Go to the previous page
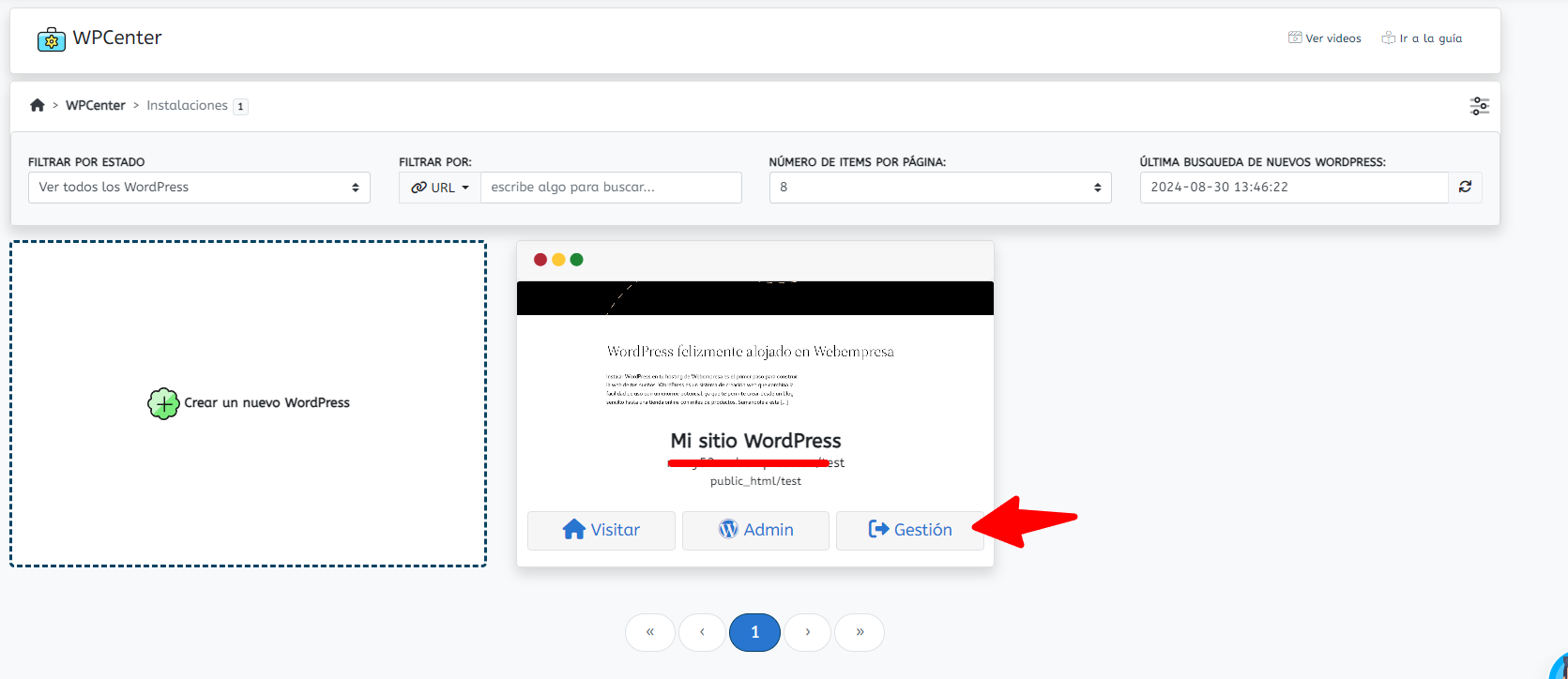1568x679 pixels. point(702,632)
